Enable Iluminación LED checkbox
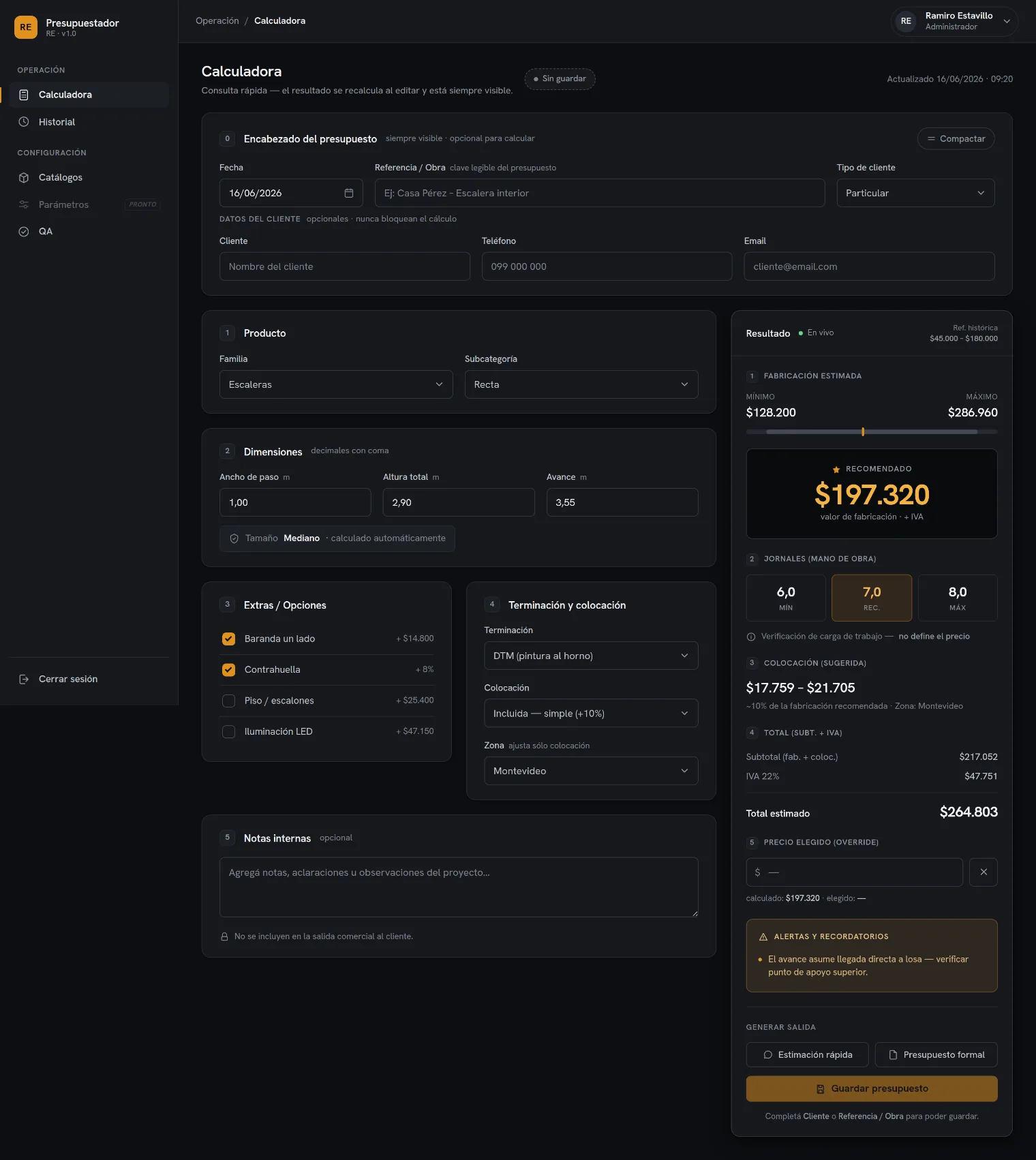 [x=229, y=731]
